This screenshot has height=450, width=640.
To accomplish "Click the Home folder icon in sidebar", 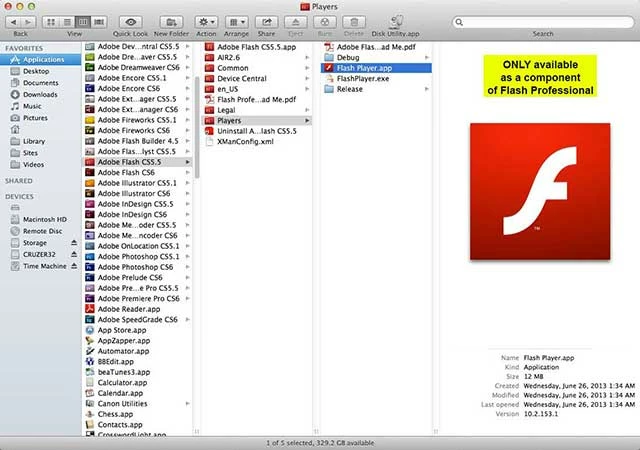I will [x=15, y=129].
